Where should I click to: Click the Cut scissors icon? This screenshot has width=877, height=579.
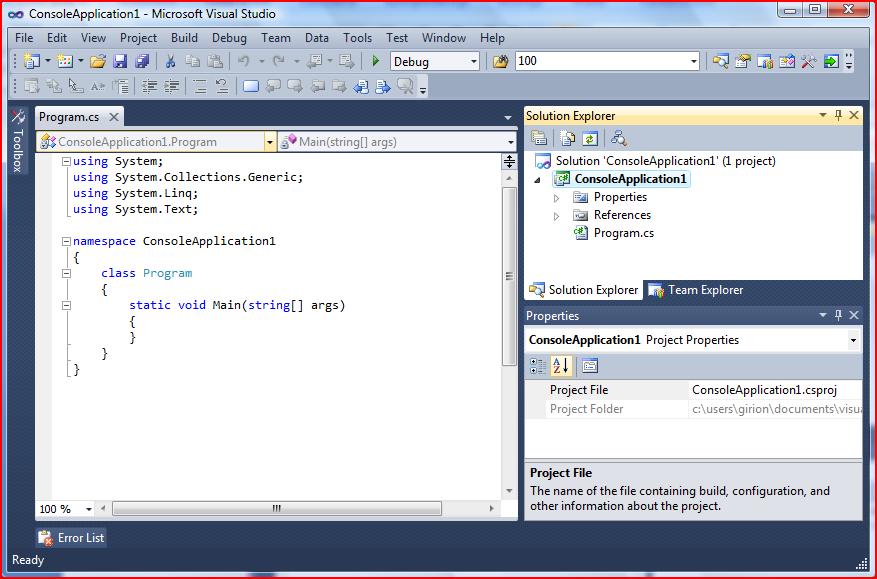tap(171, 61)
